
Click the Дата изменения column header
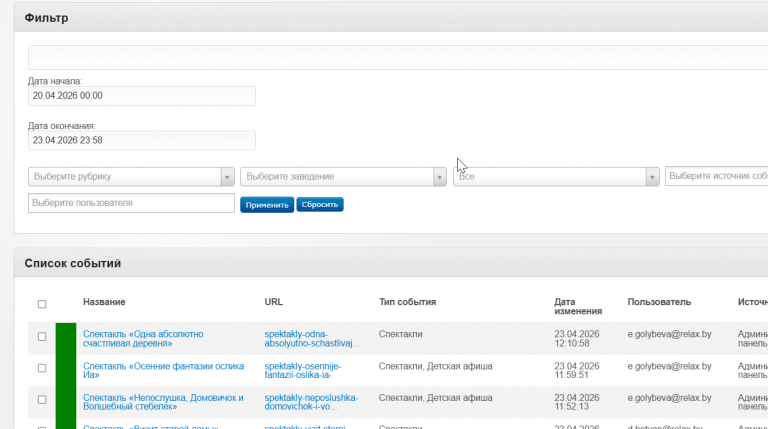click(578, 307)
